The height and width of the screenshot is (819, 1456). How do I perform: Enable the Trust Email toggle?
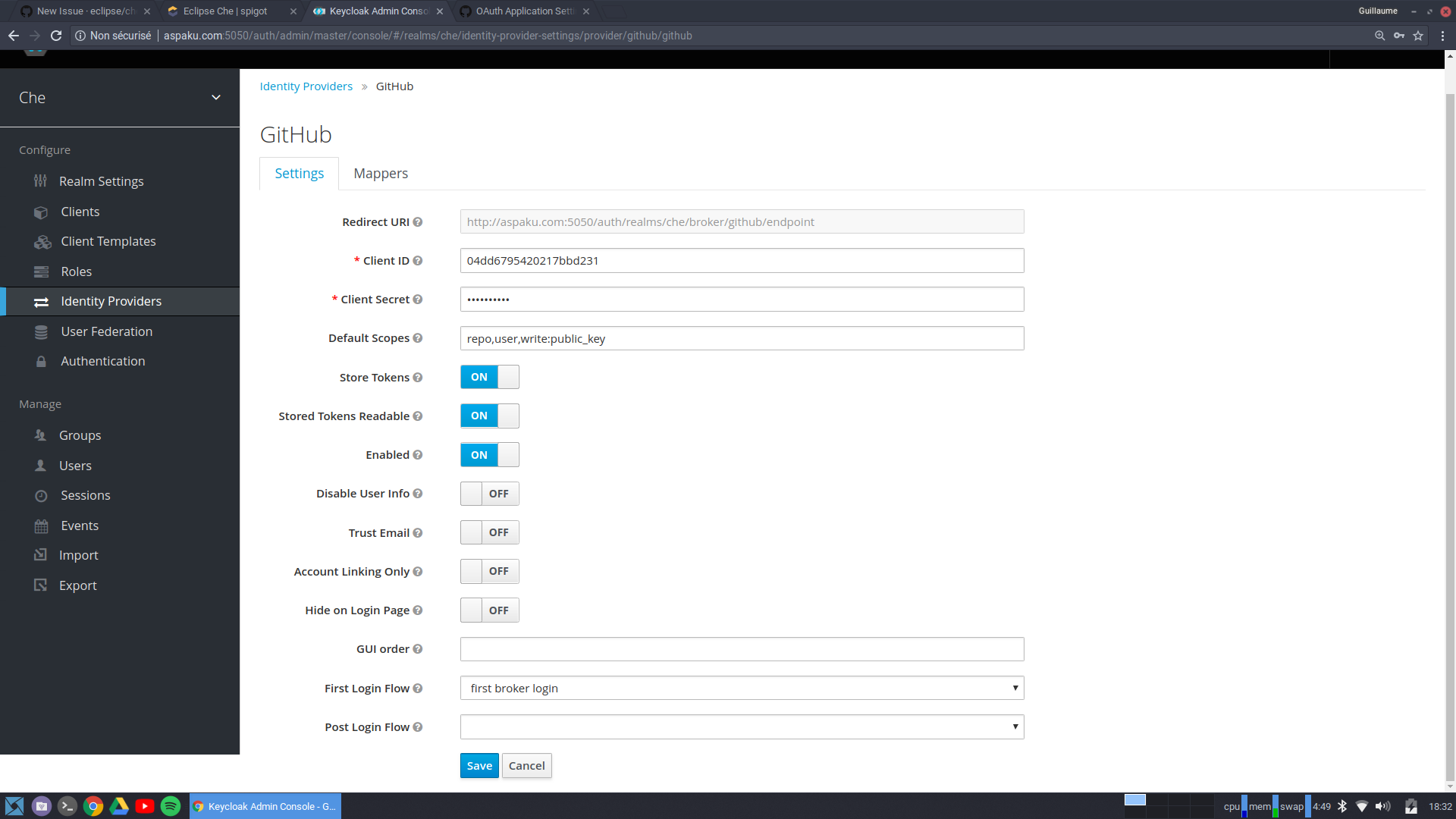click(489, 532)
